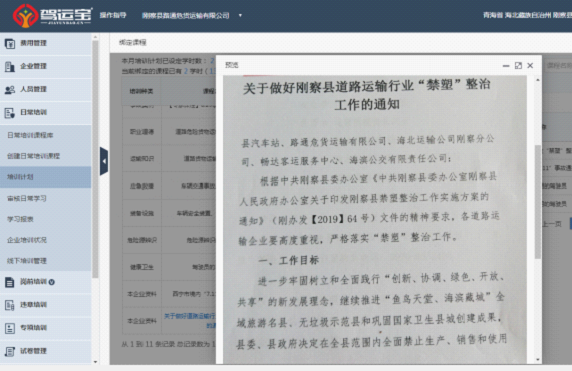Click the scroll icon beside 试卷管理
Image resolution: width=572 pixels, height=371 pixels.
click(9, 351)
